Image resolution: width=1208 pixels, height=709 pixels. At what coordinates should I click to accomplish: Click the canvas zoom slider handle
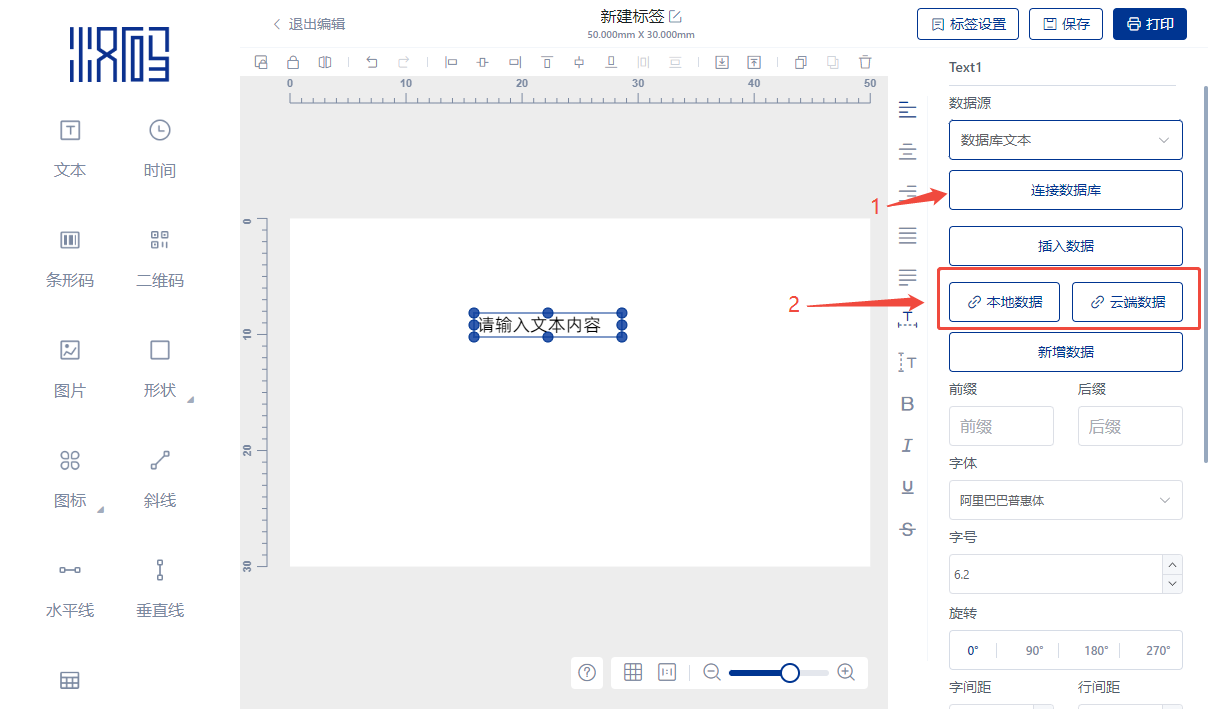pyautogui.click(x=789, y=673)
